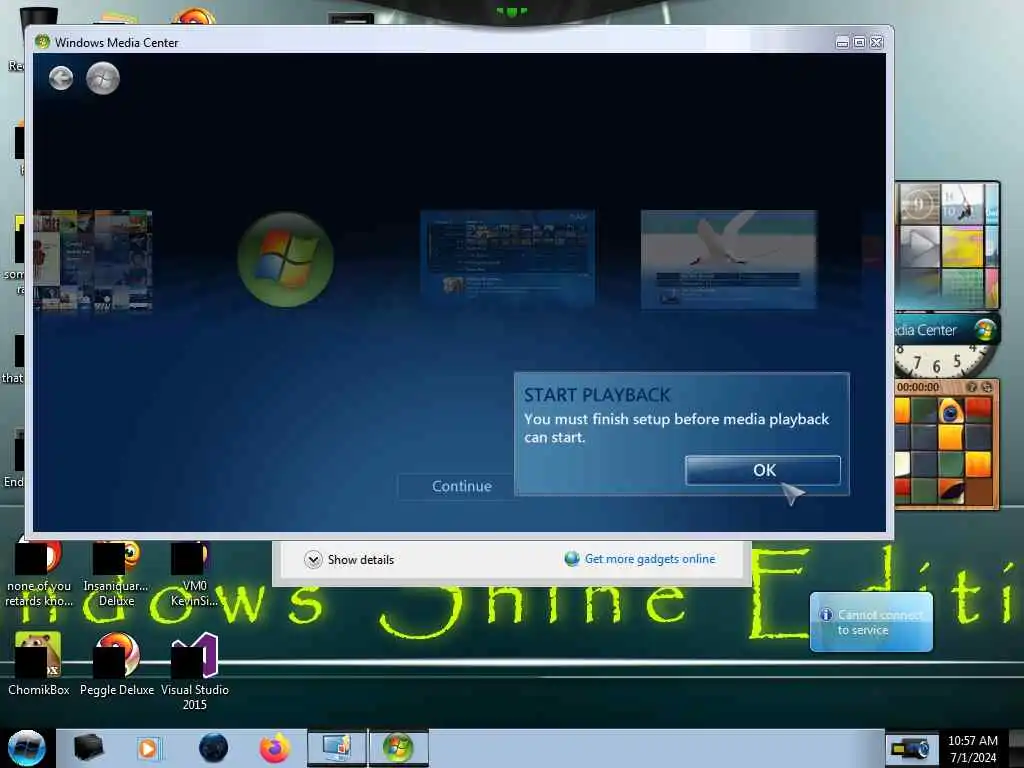The height and width of the screenshot is (768, 1024).
Task: Open the Visual Studio 2015 desktop icon
Action: [195, 671]
